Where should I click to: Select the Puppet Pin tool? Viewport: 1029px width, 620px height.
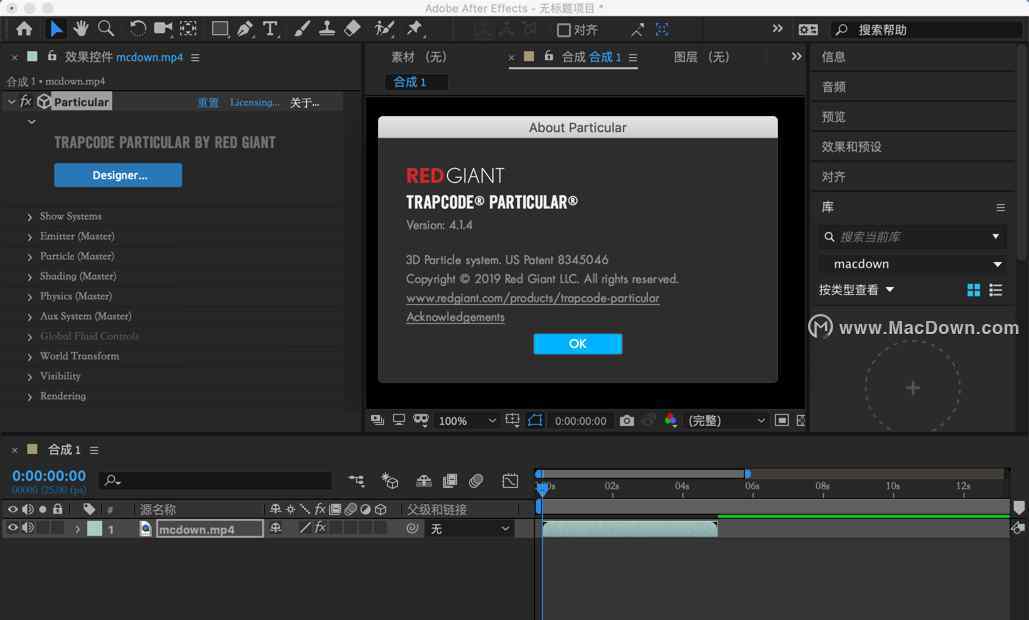point(414,29)
